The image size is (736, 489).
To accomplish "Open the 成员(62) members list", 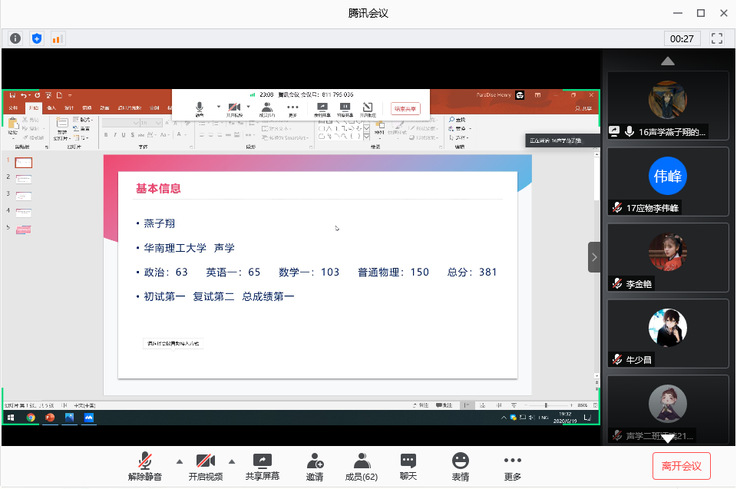I will click(x=361, y=465).
